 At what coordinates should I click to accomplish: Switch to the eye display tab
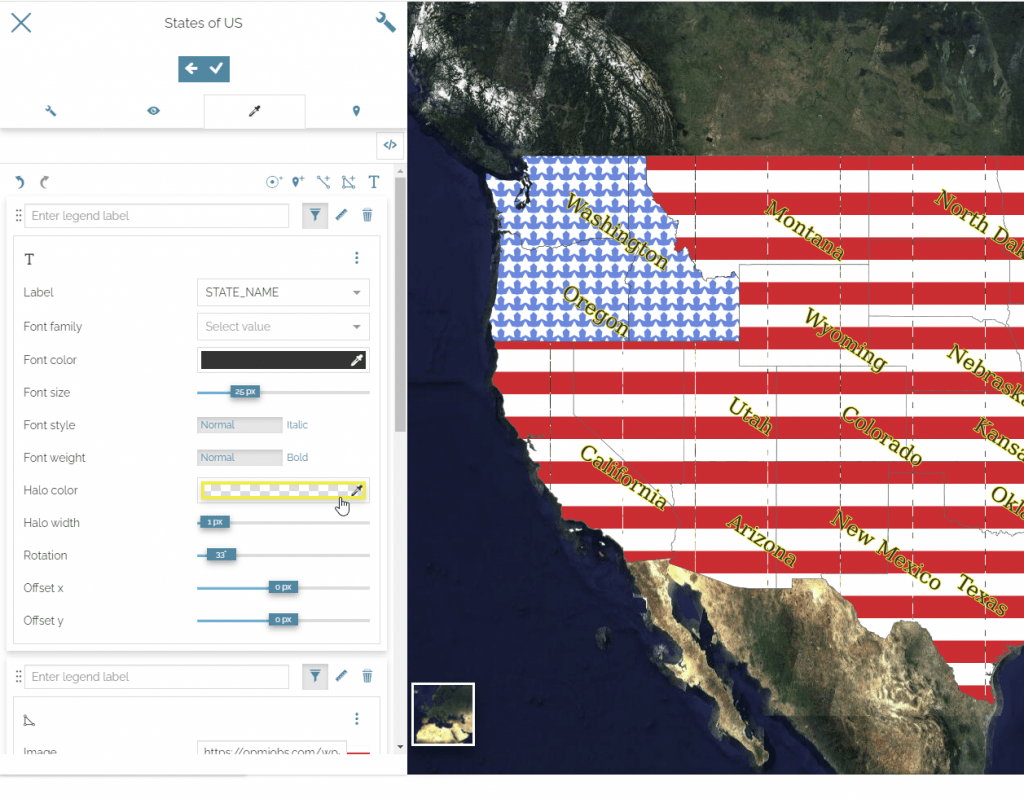tap(153, 111)
